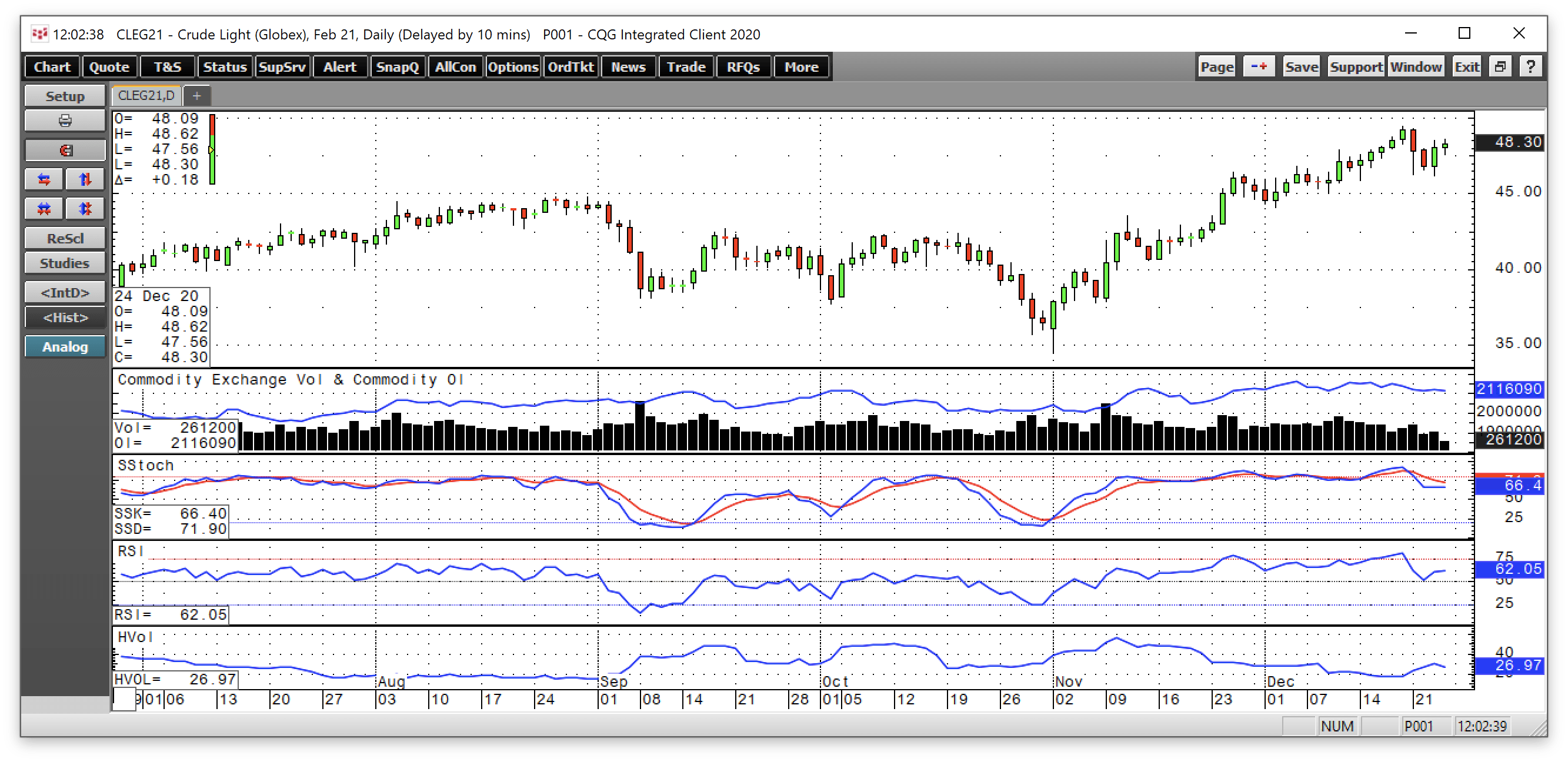Open RFQs from the toolbar
Viewport: 1568px width, 762px height.
click(743, 67)
